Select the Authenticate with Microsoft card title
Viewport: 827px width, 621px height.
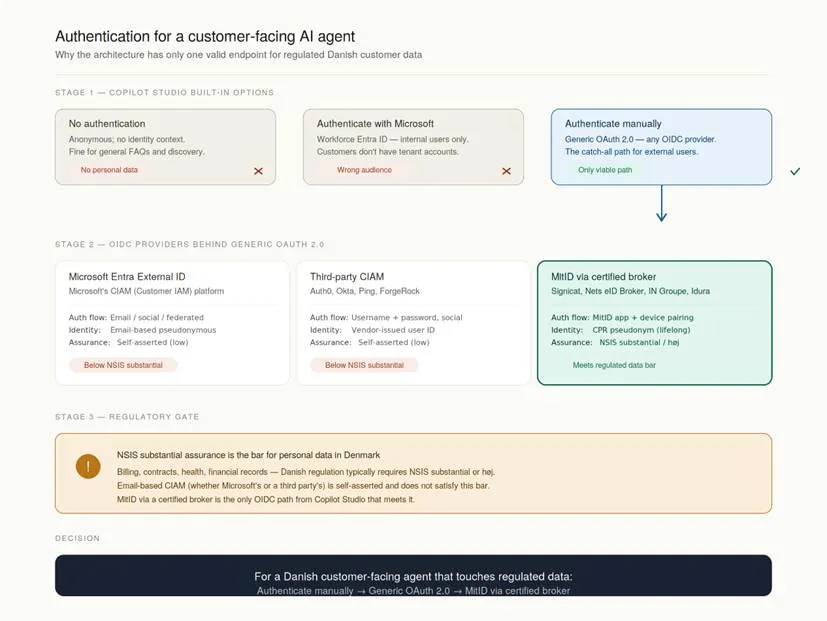click(375, 123)
